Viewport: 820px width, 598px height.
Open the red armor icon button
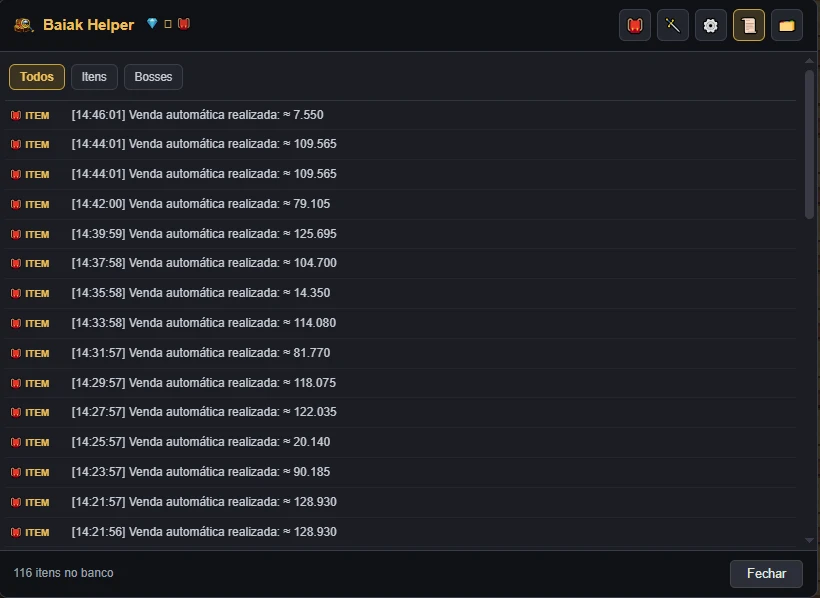coord(635,25)
